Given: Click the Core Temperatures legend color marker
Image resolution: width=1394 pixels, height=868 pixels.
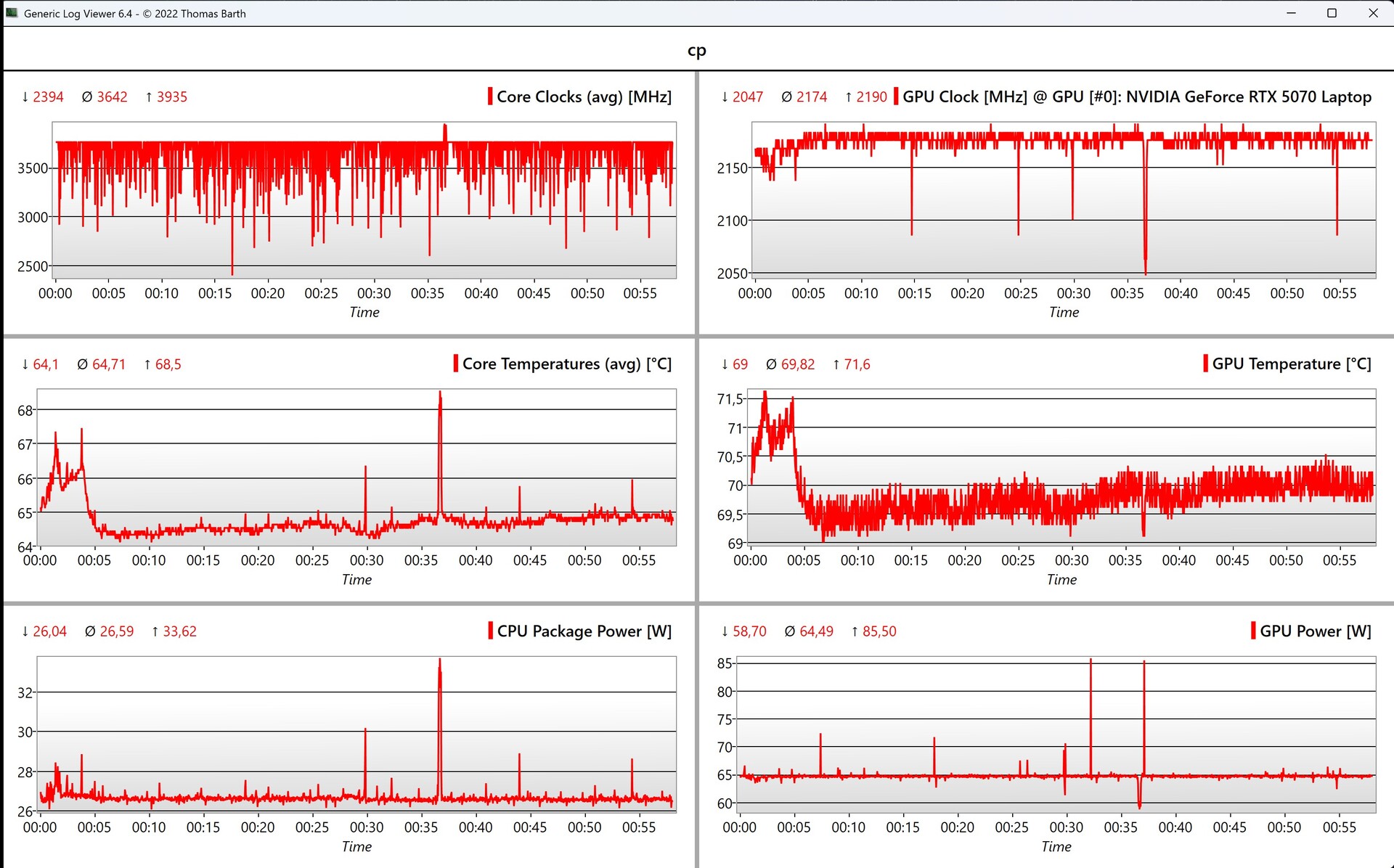Looking at the screenshot, I should pos(456,364).
